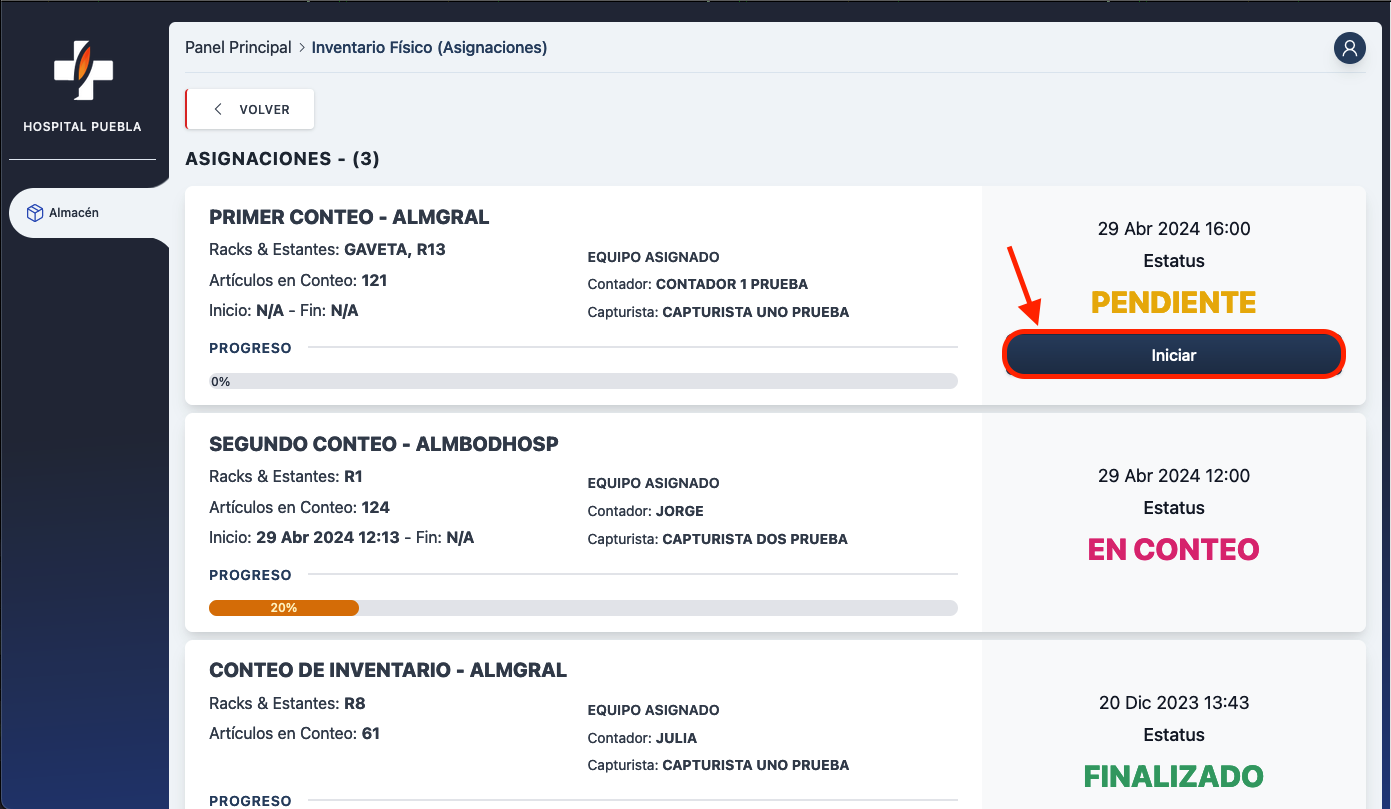Click the FINALIZADO status label
Viewport: 1391px width, 809px height.
tap(1173, 776)
